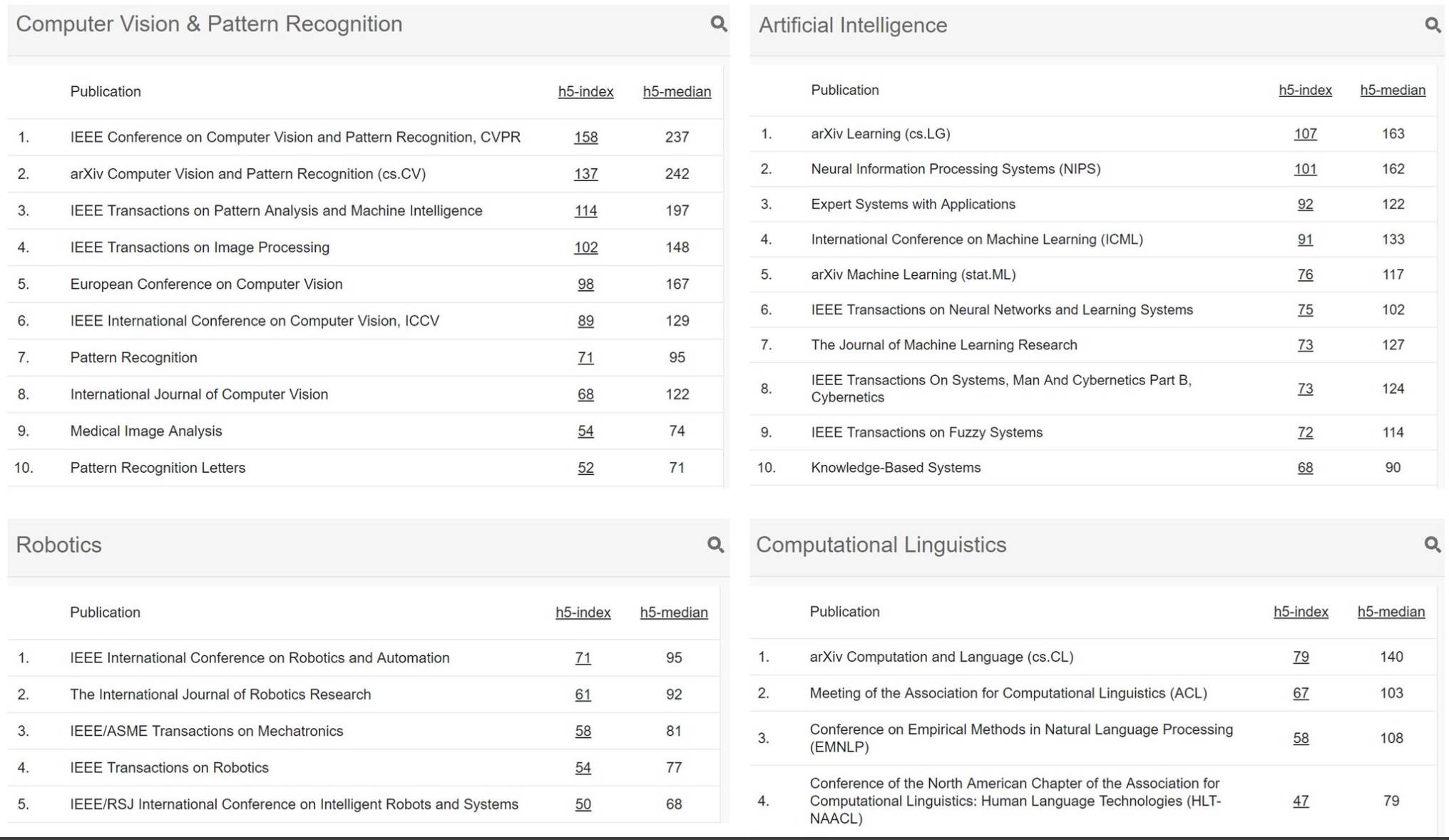
Task: Open h5-index 91 for ICML
Action: tap(1305, 240)
